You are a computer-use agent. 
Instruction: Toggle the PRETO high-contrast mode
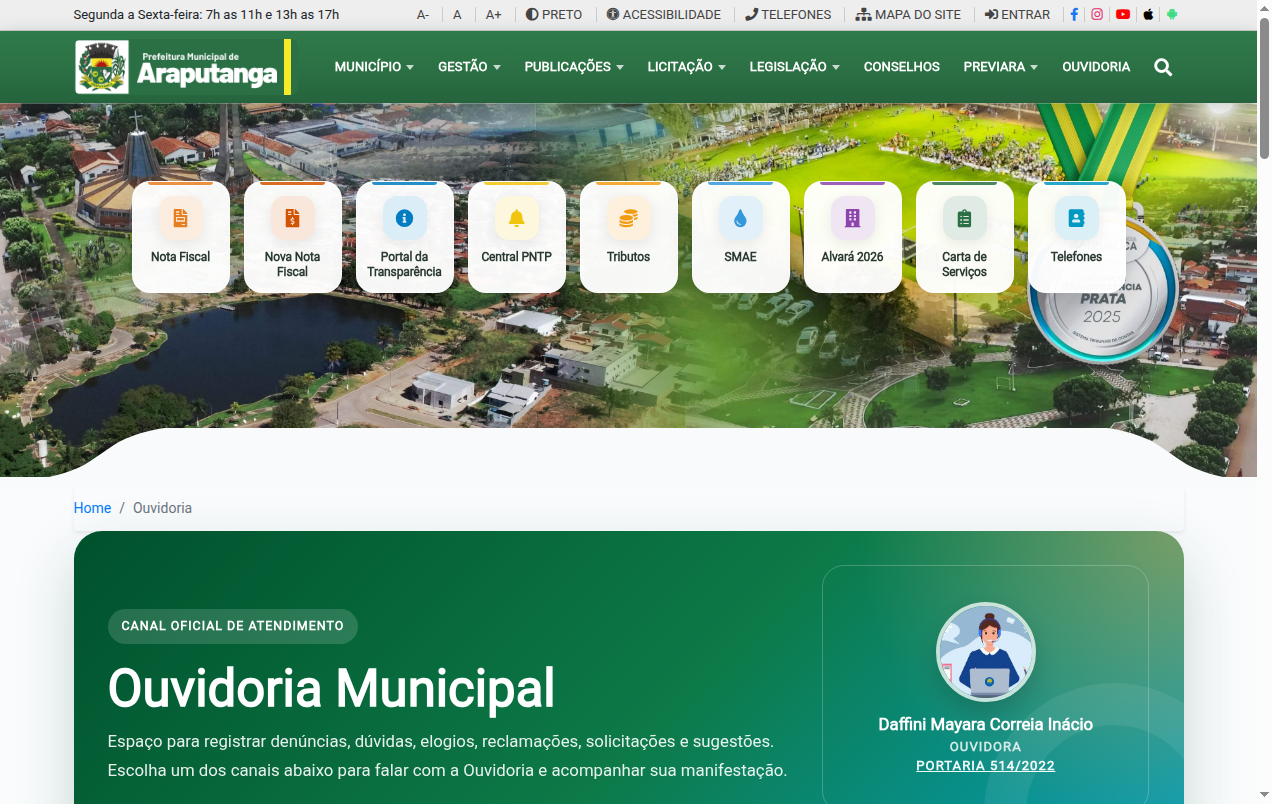click(554, 15)
